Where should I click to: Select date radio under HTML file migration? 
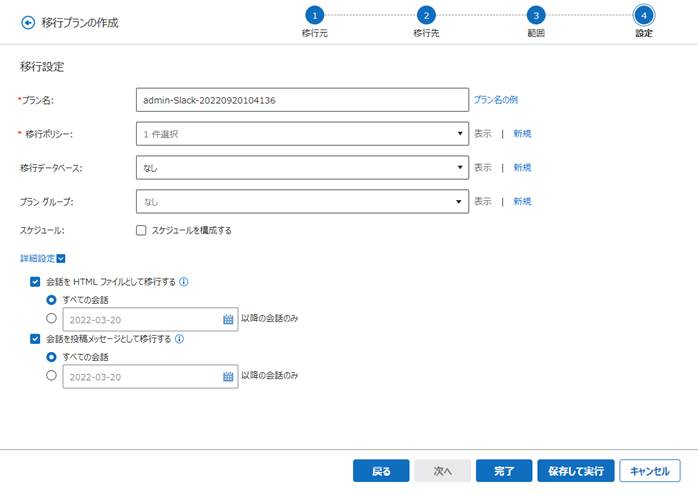[52, 318]
